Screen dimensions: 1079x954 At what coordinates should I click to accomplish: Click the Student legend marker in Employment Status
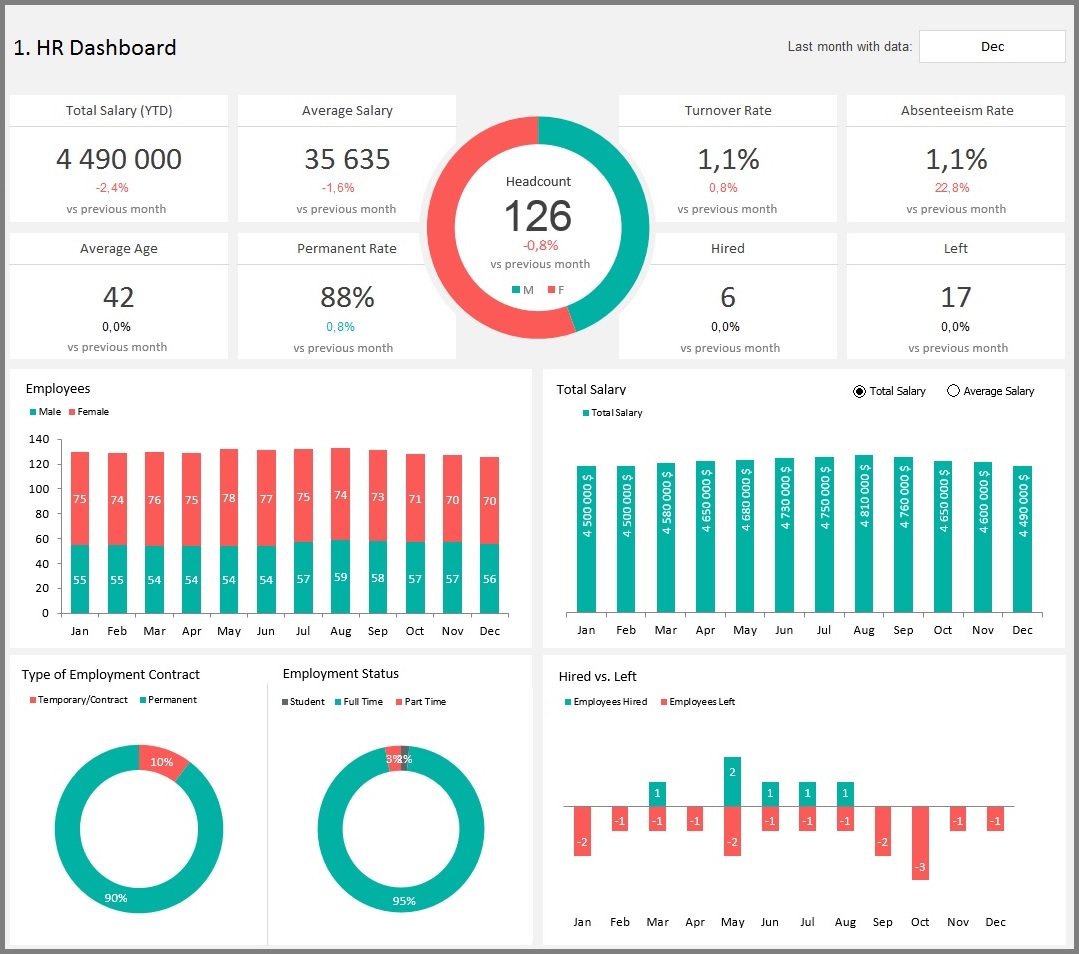pyautogui.click(x=285, y=702)
